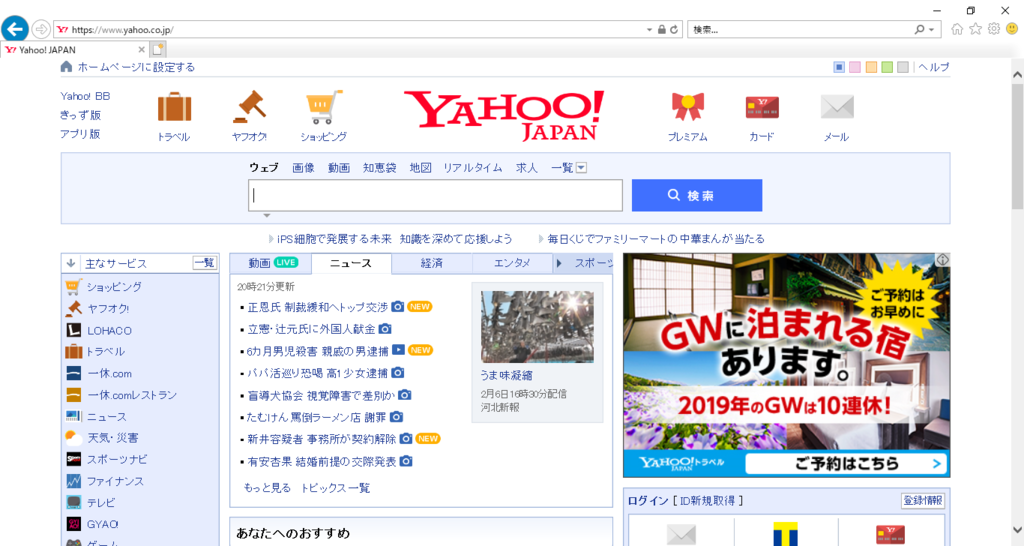Click the video icon next to 6カ月男児殺害 headline
The height and width of the screenshot is (546, 1024).
pos(398,350)
